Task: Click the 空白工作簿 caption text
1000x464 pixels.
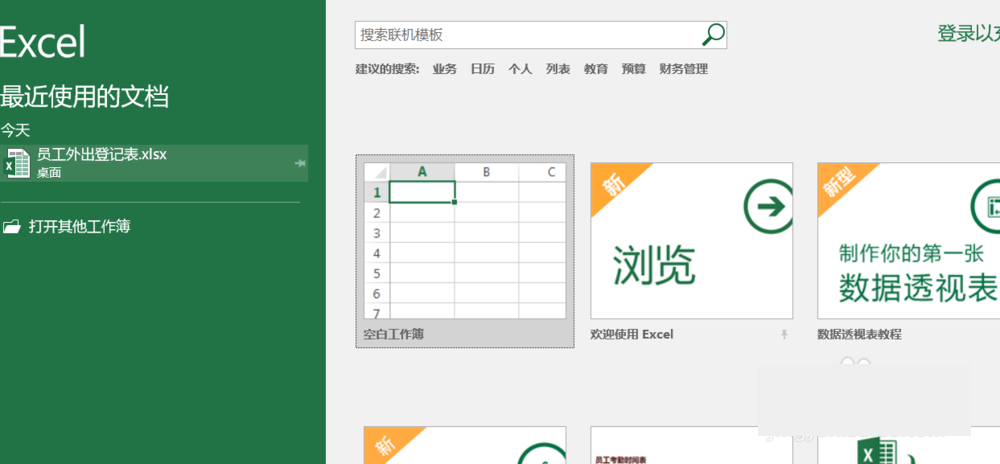Action: click(394, 334)
